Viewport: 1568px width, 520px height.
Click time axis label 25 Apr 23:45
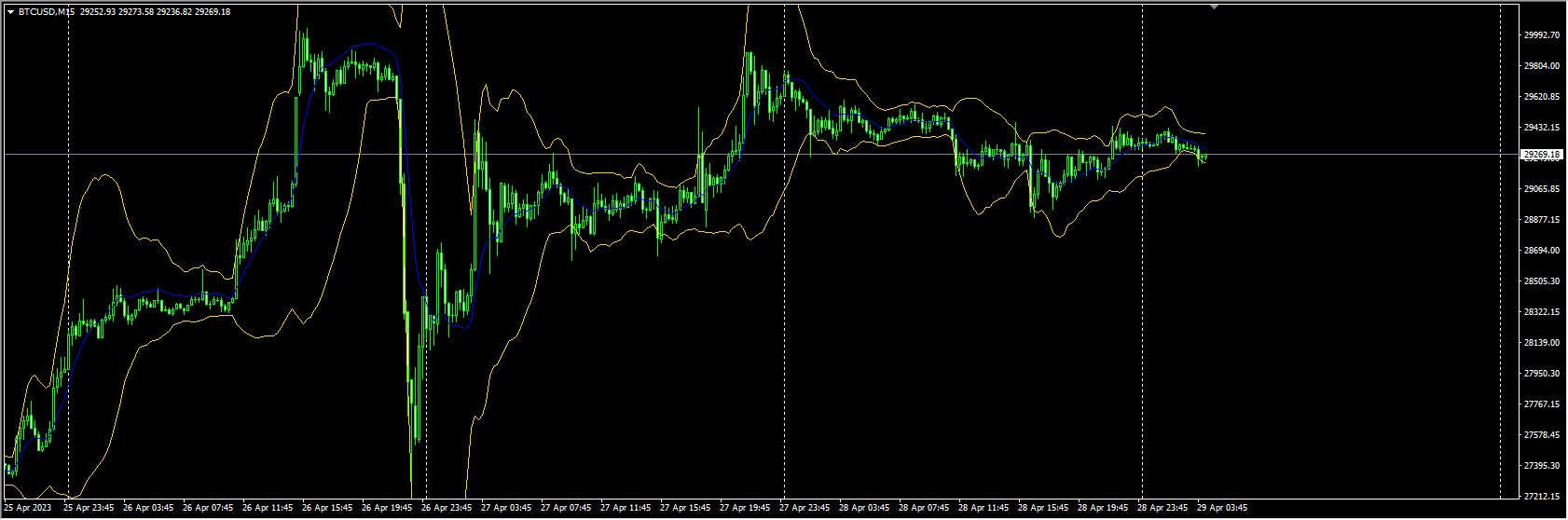(89, 509)
